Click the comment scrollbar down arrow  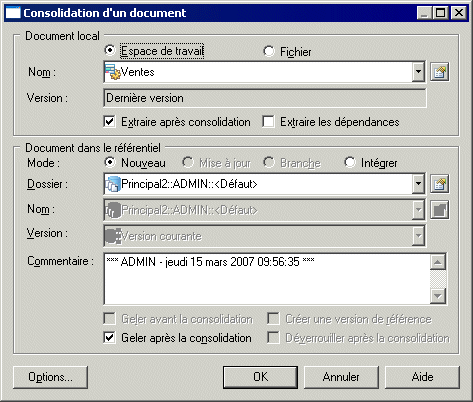coord(438,296)
